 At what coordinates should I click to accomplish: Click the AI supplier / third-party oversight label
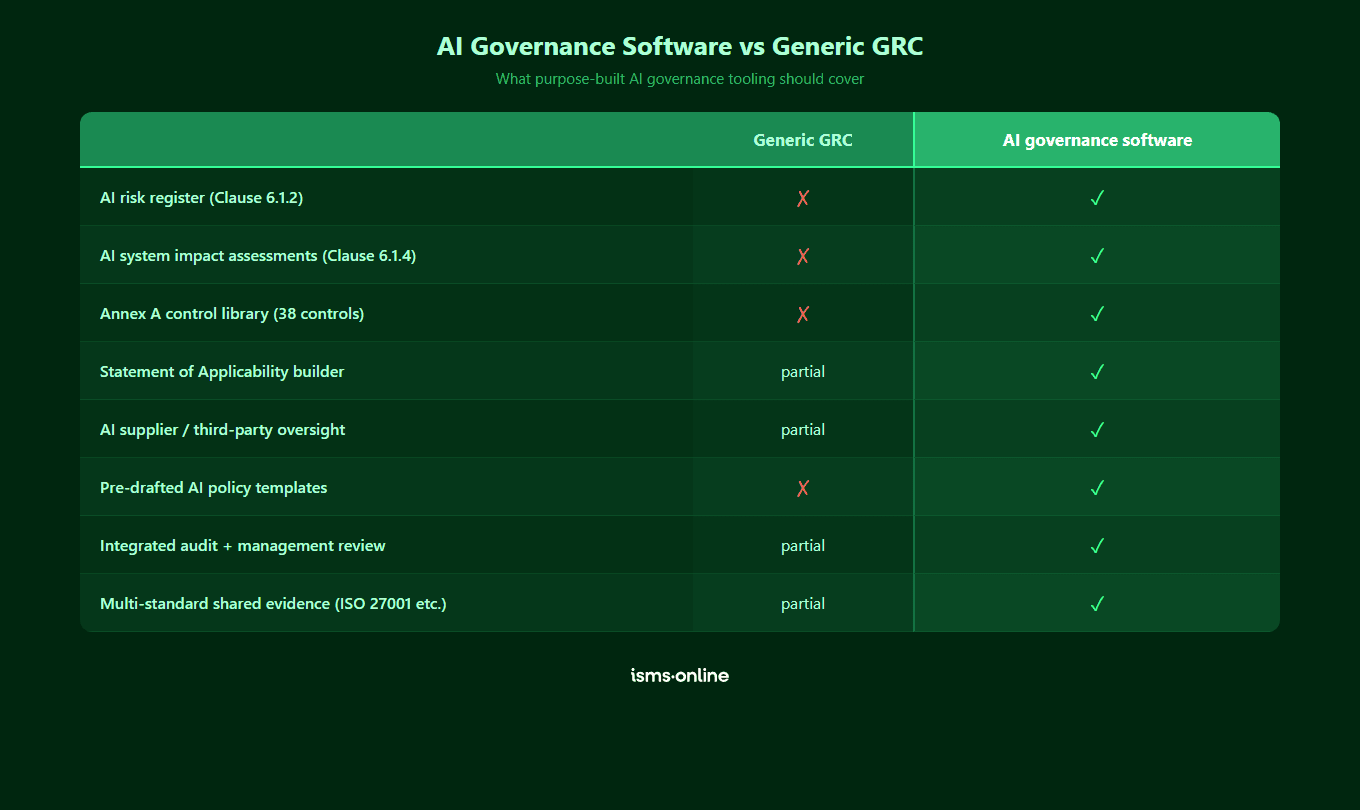pos(222,429)
